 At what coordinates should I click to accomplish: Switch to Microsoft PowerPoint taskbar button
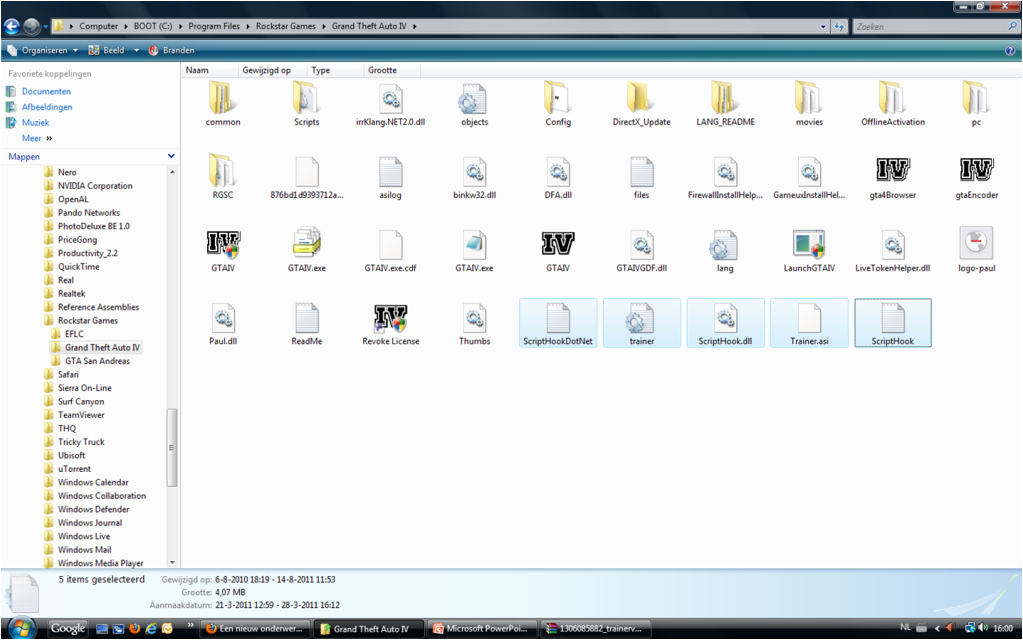(x=482, y=629)
